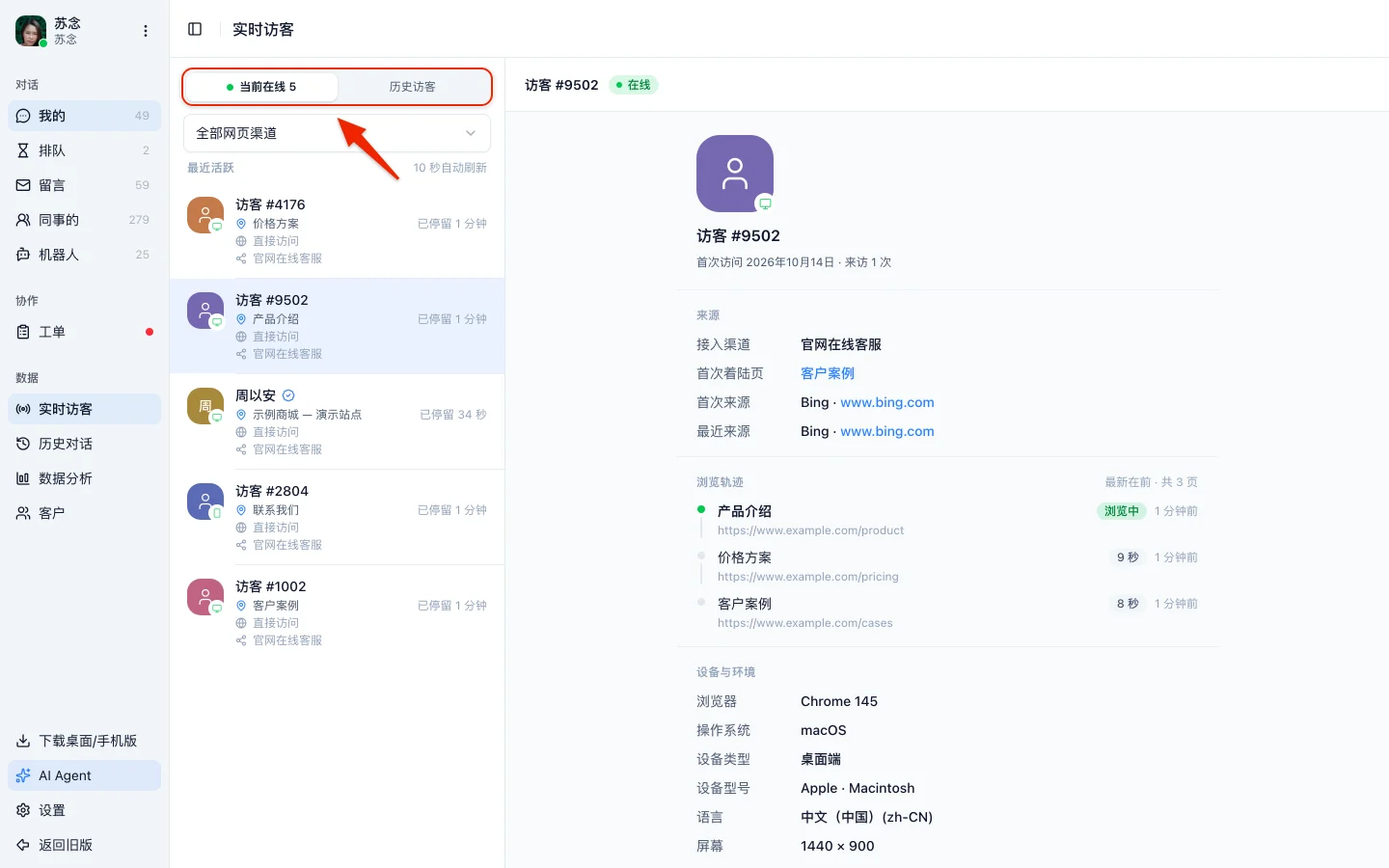Open the 客户案例 first landing page link
1389x868 pixels.
click(828, 373)
